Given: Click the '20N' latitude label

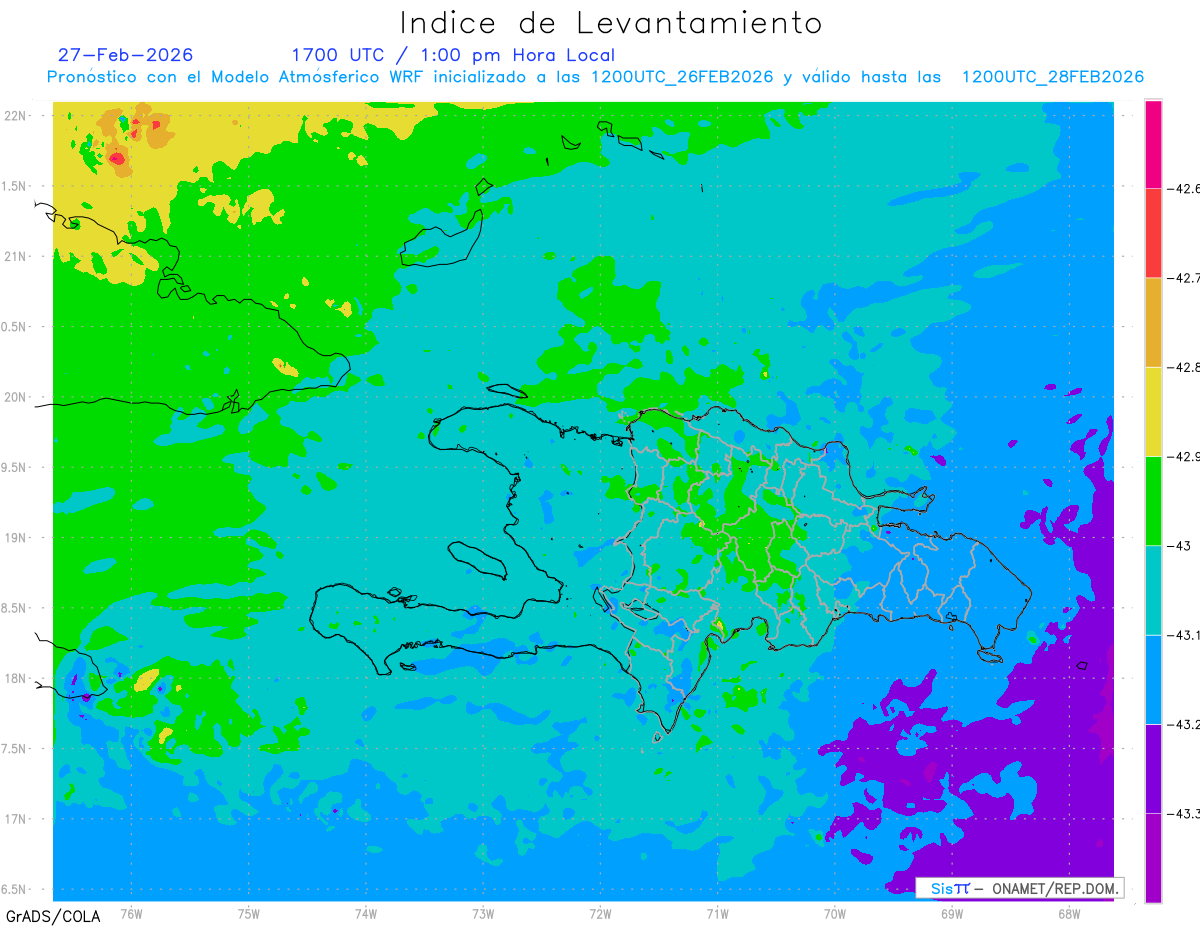Looking at the screenshot, I should (x=17, y=397).
